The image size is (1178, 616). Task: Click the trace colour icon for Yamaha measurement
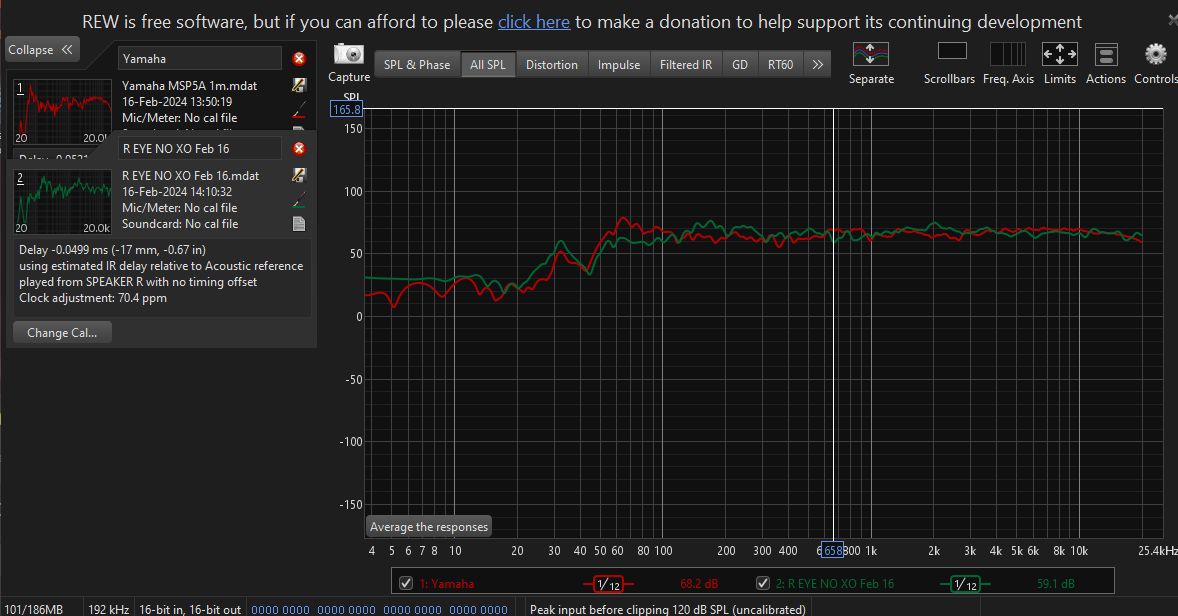click(x=299, y=110)
